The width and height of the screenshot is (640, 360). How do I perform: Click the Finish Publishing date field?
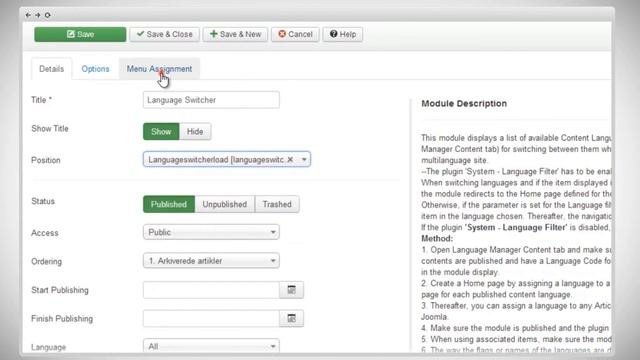click(211, 318)
